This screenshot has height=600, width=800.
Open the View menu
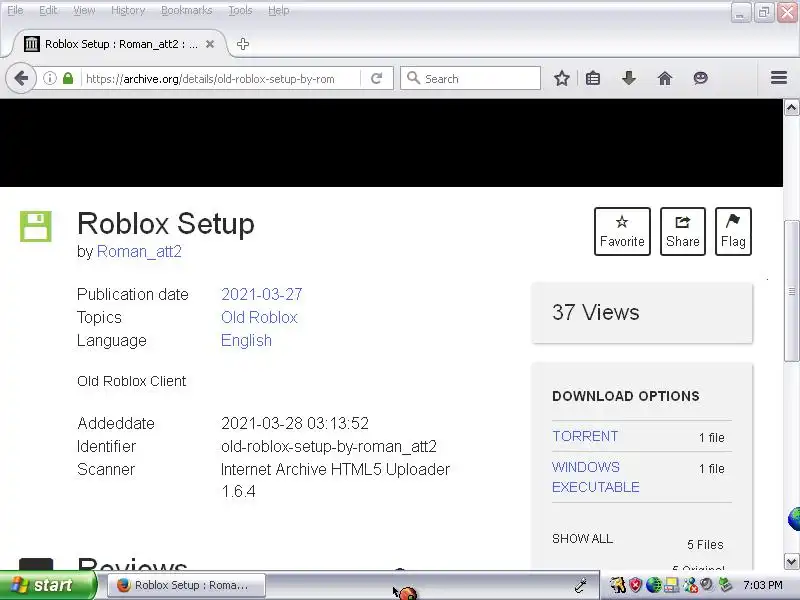point(84,10)
